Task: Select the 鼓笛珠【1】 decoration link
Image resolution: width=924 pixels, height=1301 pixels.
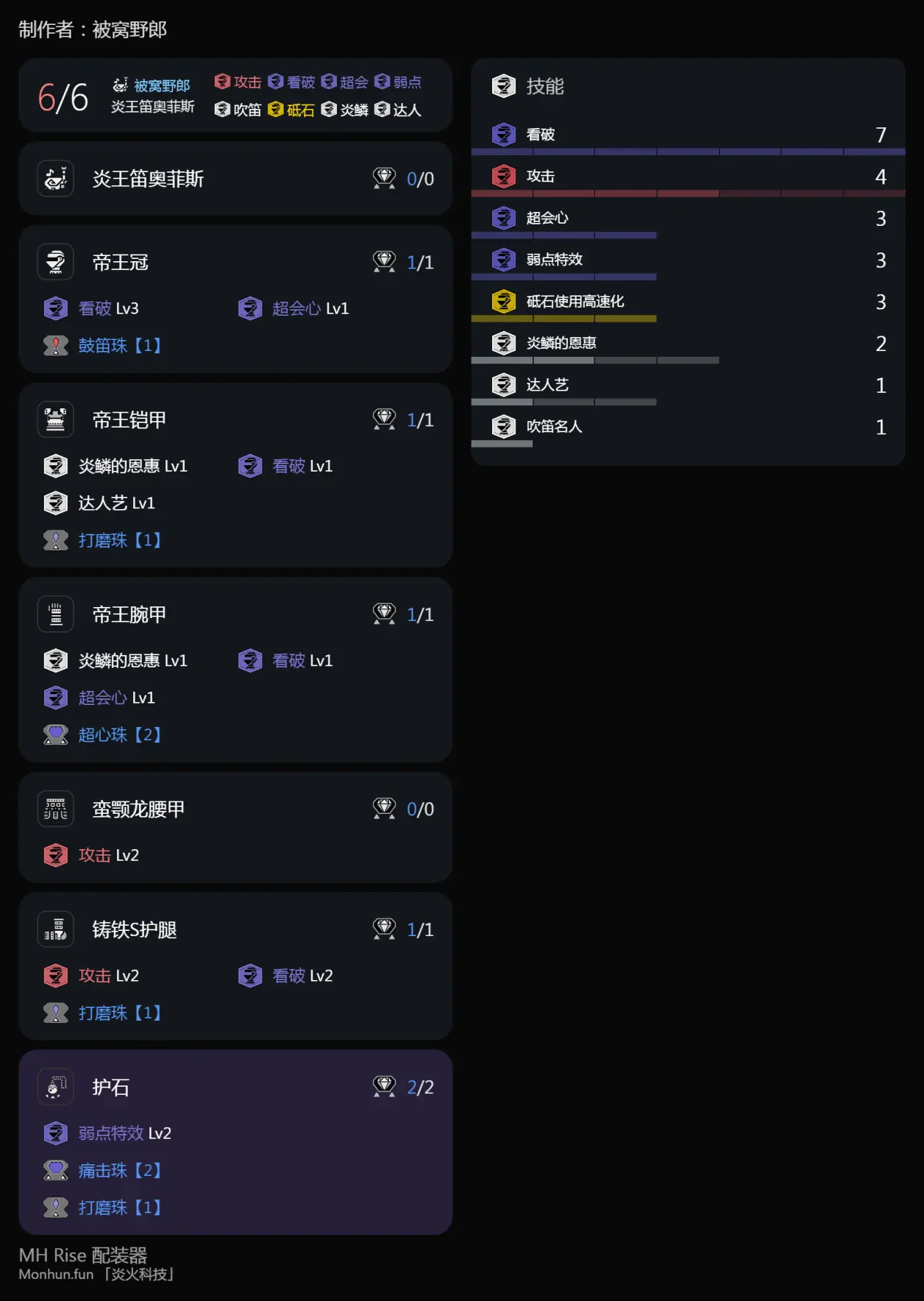Action: [120, 345]
